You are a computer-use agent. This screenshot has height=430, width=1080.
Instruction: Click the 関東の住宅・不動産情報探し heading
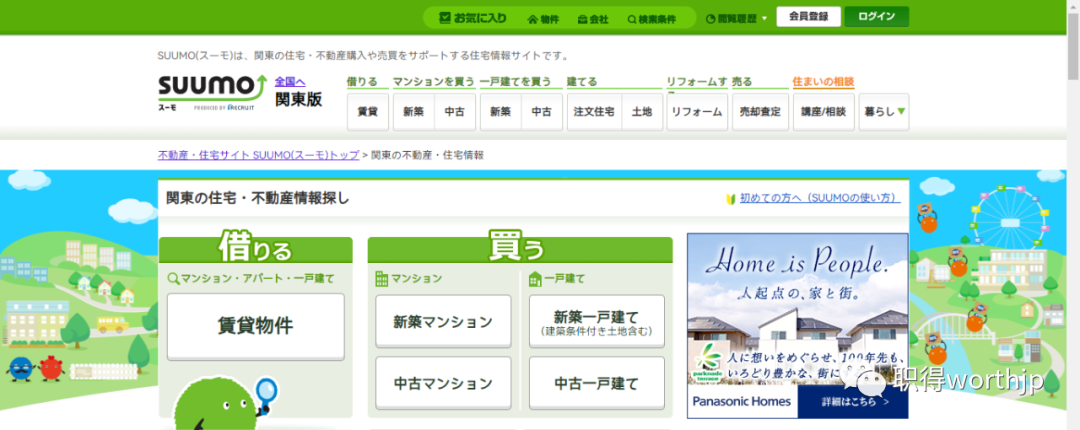tap(258, 198)
